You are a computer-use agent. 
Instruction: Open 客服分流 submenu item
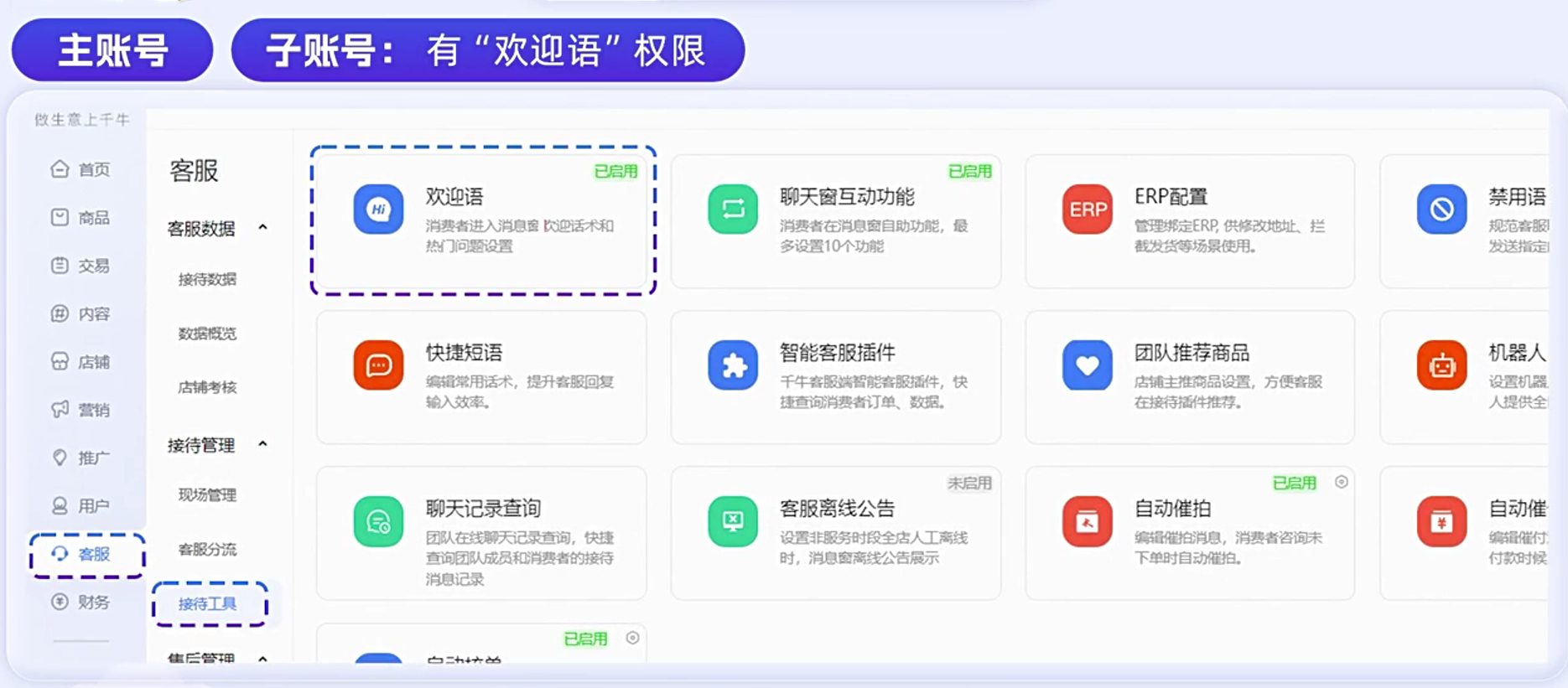point(207,550)
